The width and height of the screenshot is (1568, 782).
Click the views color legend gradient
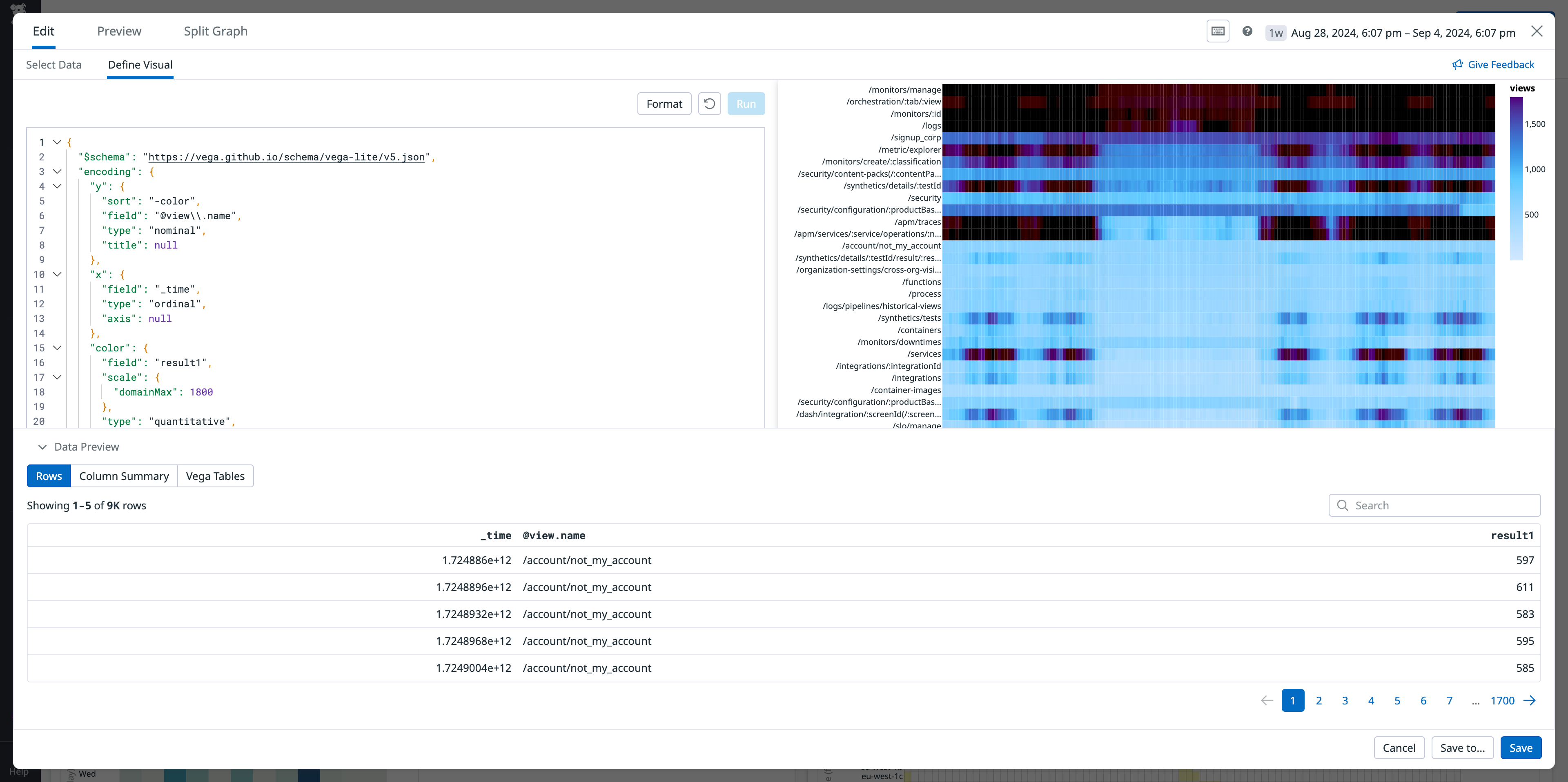tap(1516, 176)
